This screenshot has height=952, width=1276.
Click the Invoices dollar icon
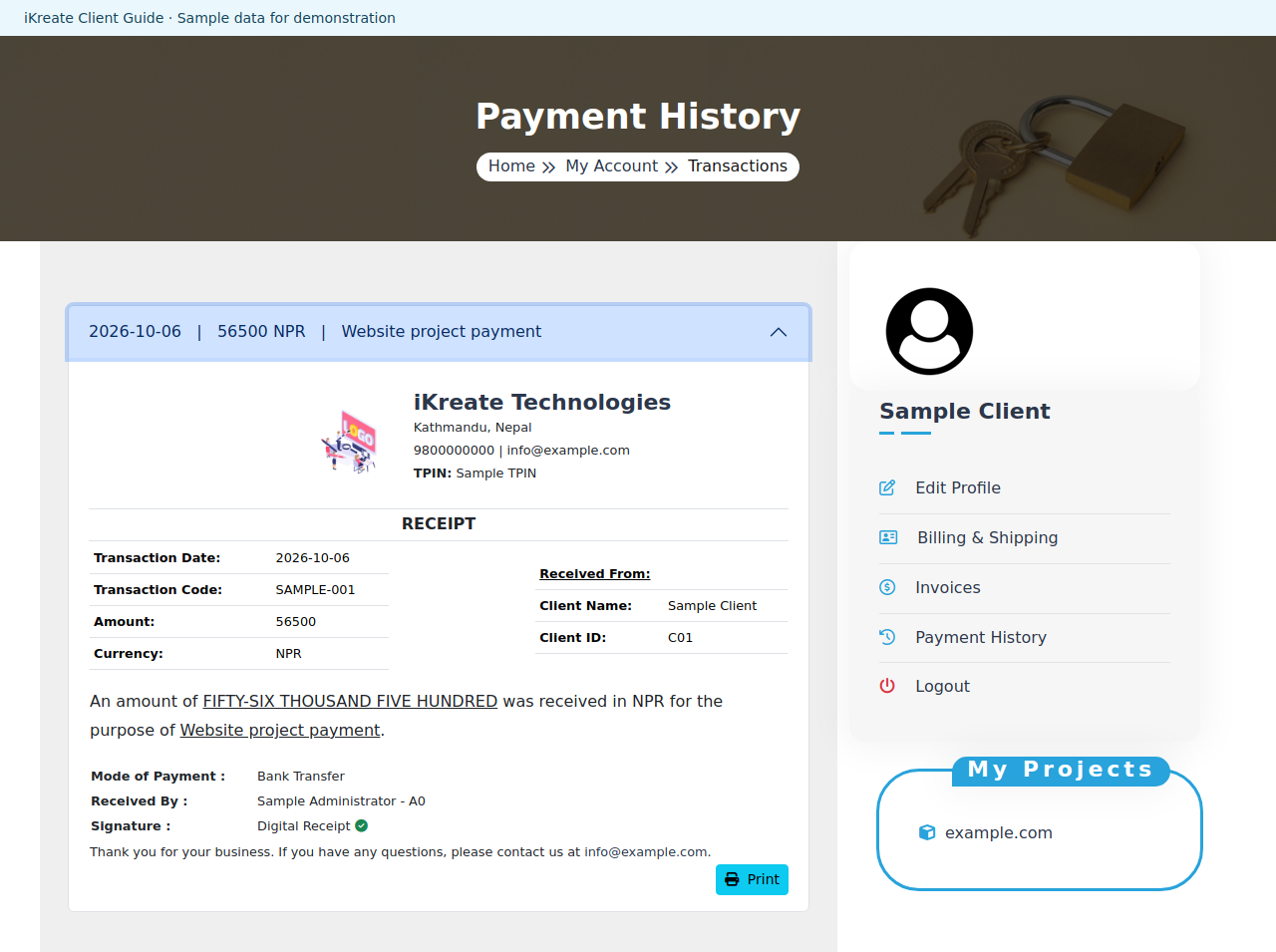click(x=887, y=587)
